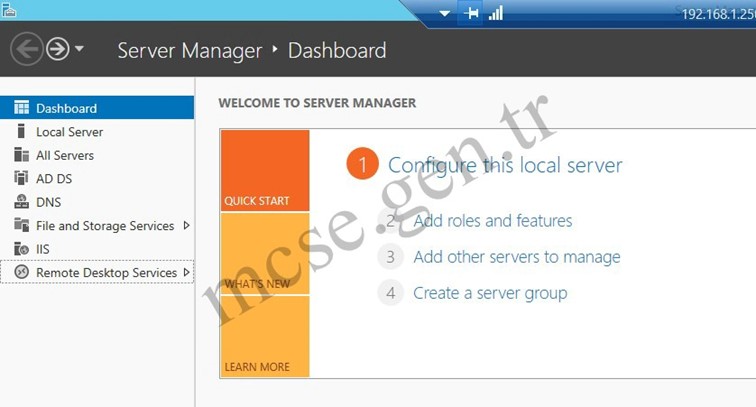
Task: Open the LEARN MORE tile
Action: [x=265, y=336]
